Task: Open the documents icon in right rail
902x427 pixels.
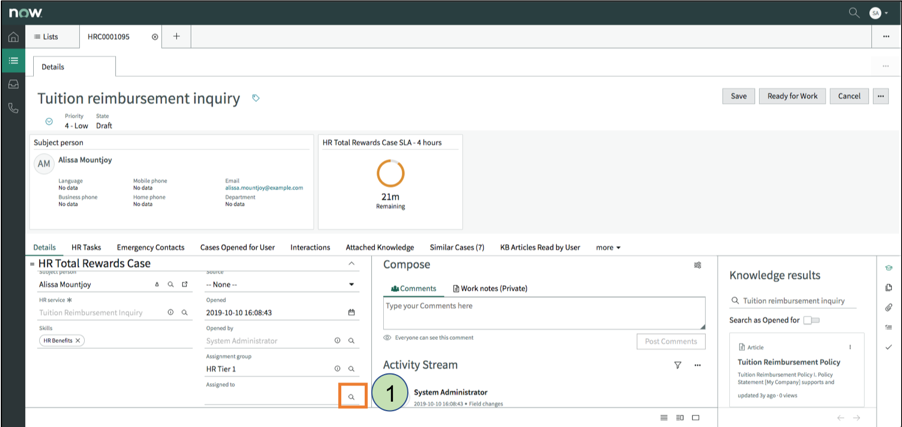Action: [x=888, y=287]
